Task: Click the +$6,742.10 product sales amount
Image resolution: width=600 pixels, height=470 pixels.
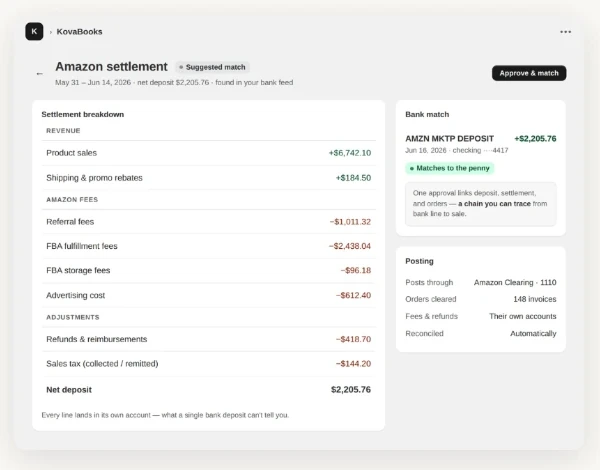Action: (x=350, y=153)
